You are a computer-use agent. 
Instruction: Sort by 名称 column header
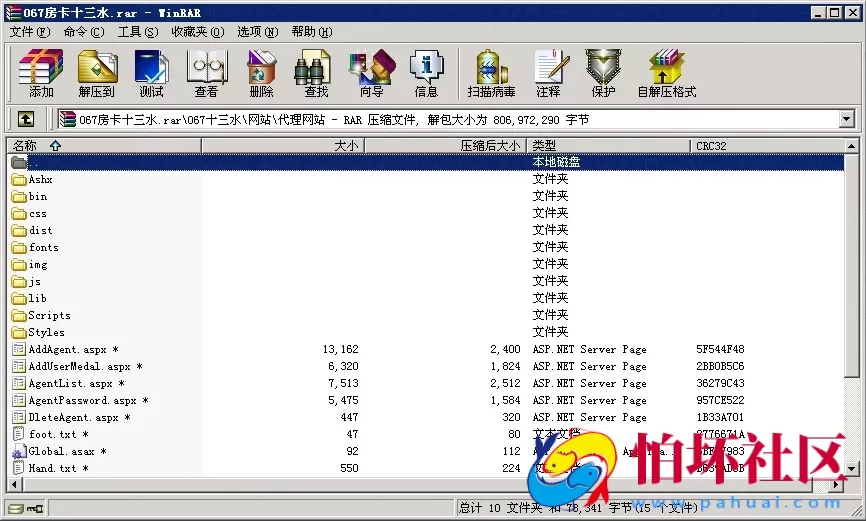tap(104, 146)
